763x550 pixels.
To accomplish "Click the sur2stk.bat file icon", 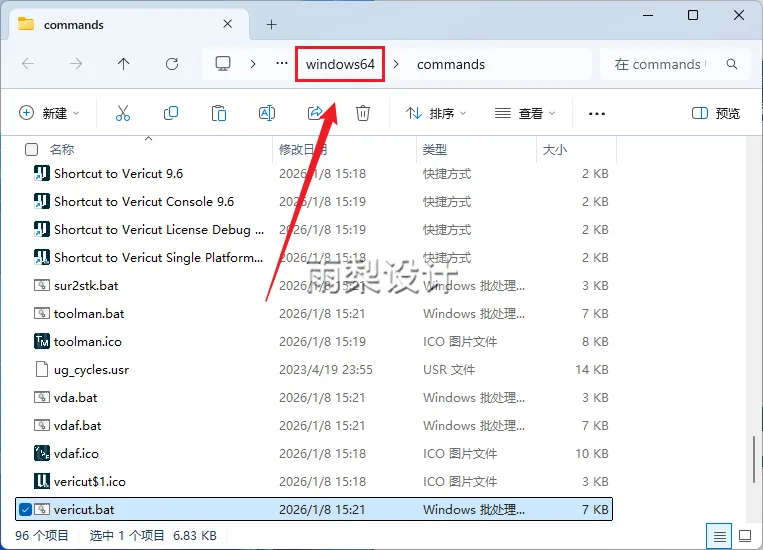I will 42,286.
